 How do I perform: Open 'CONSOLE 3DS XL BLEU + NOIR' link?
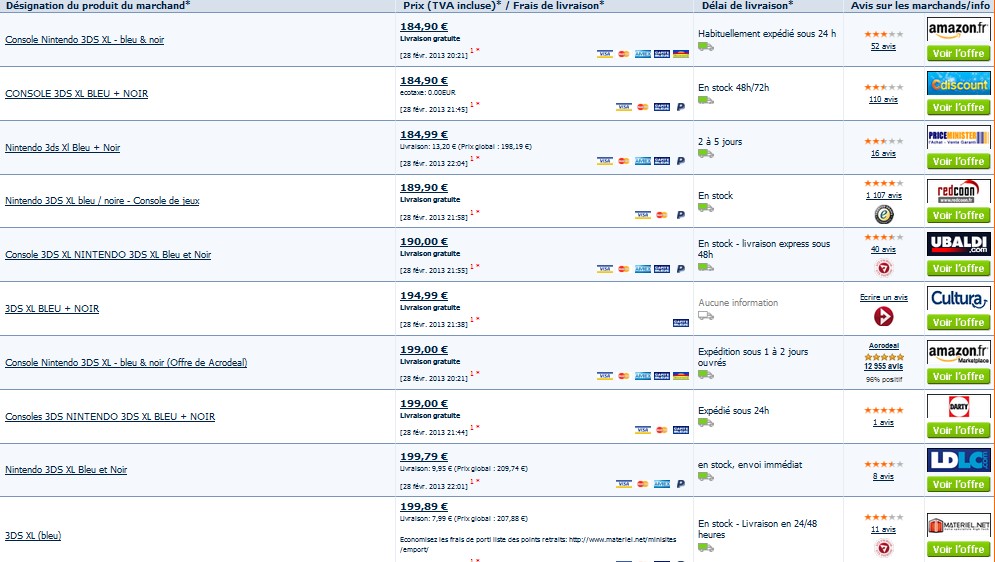pyautogui.click(x=77, y=93)
